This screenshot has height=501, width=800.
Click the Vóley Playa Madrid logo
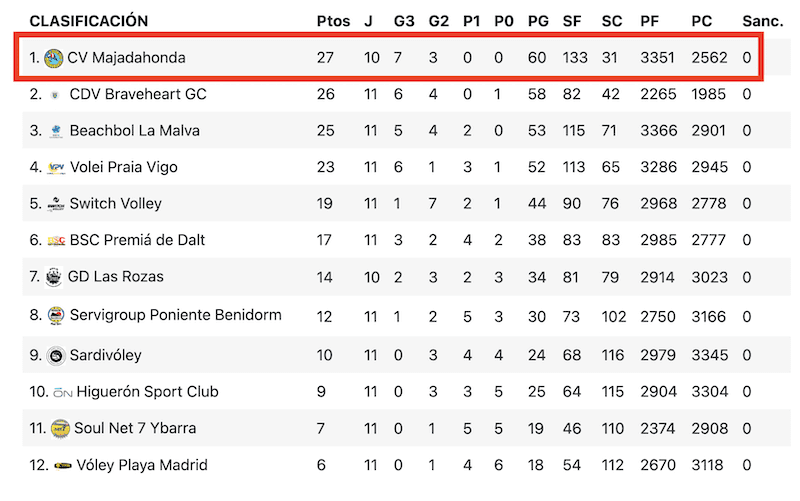[63, 465]
